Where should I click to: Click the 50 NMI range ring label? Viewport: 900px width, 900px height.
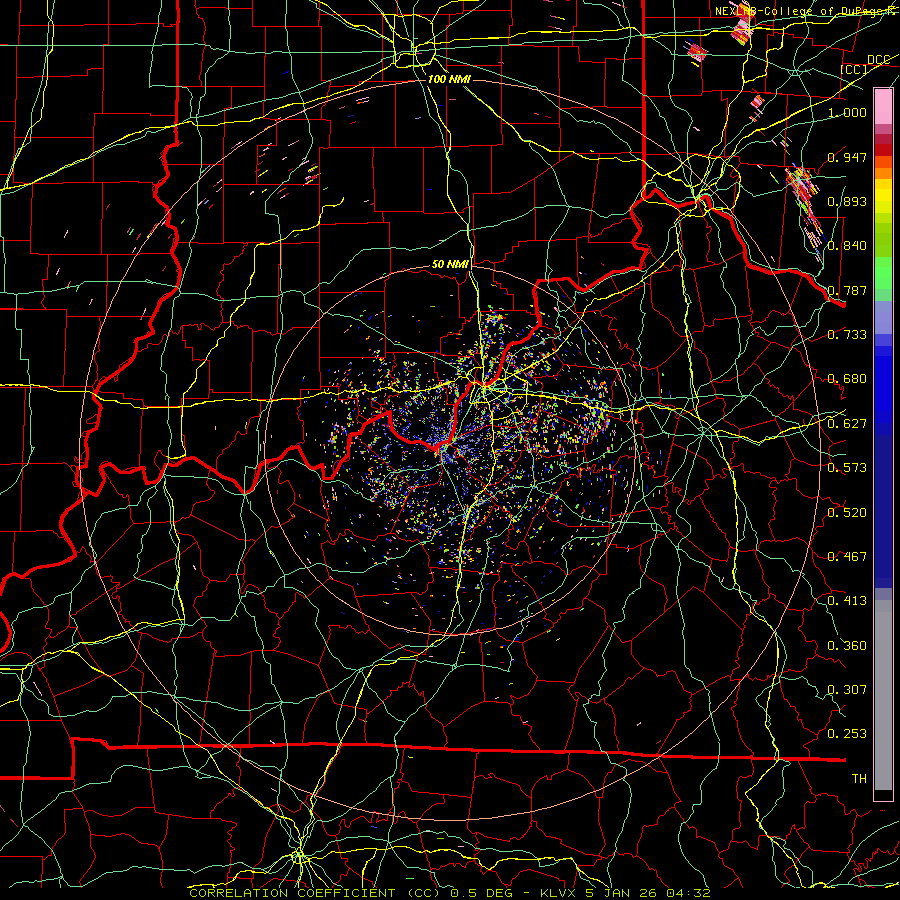click(x=450, y=265)
